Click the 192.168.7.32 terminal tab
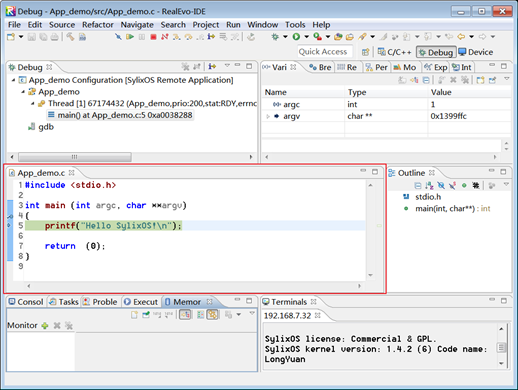Image resolution: width=518 pixels, height=390 pixels. point(292,316)
